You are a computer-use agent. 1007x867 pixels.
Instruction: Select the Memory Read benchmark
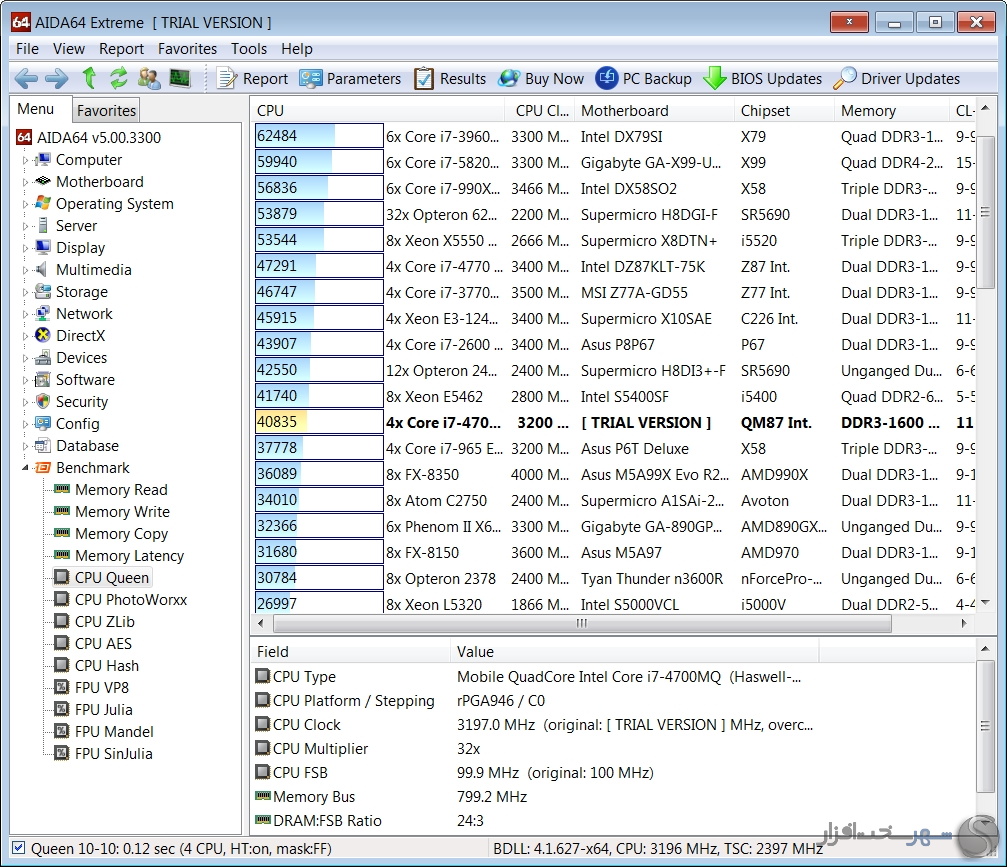click(121, 489)
